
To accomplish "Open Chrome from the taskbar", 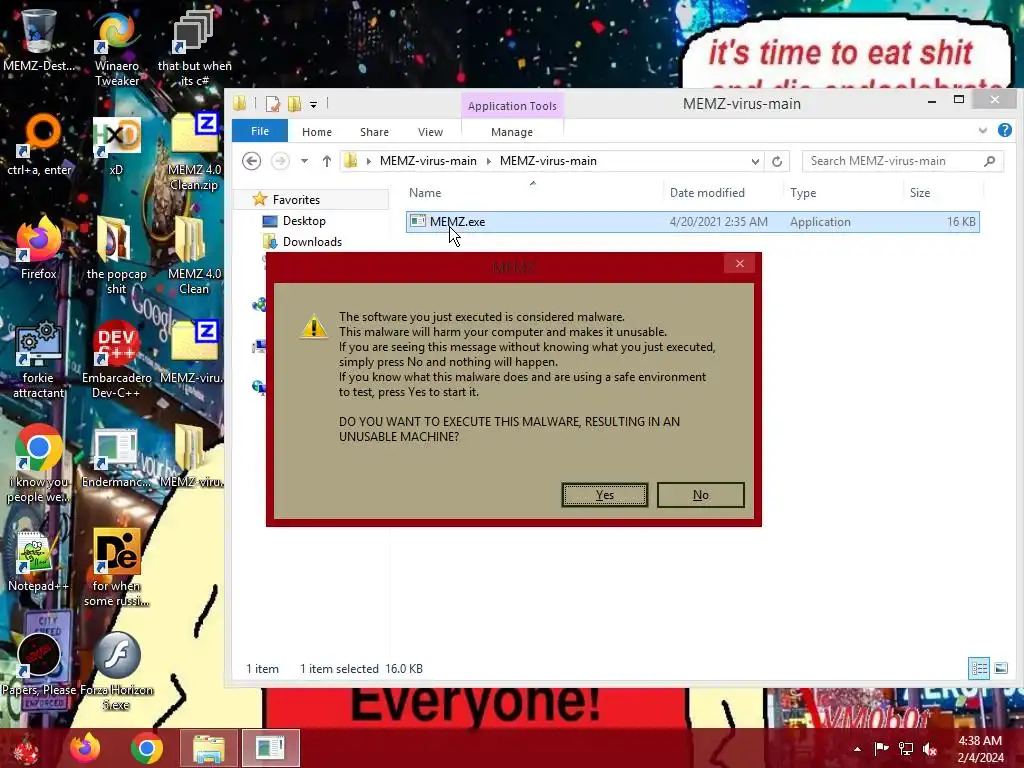I will (x=147, y=748).
